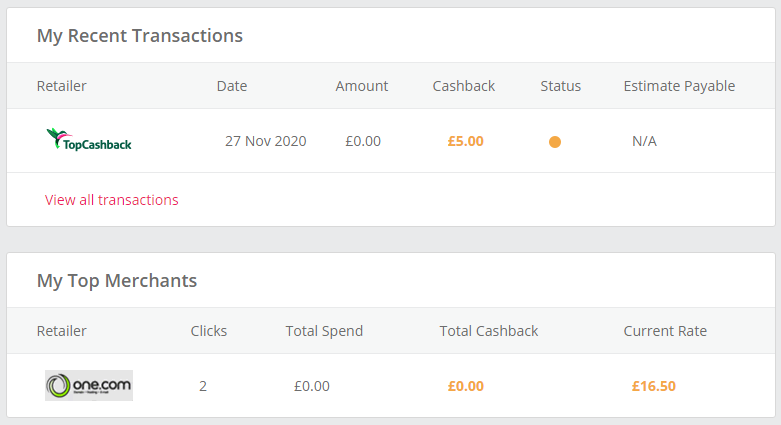Click the Clicks column header

pos(209,331)
